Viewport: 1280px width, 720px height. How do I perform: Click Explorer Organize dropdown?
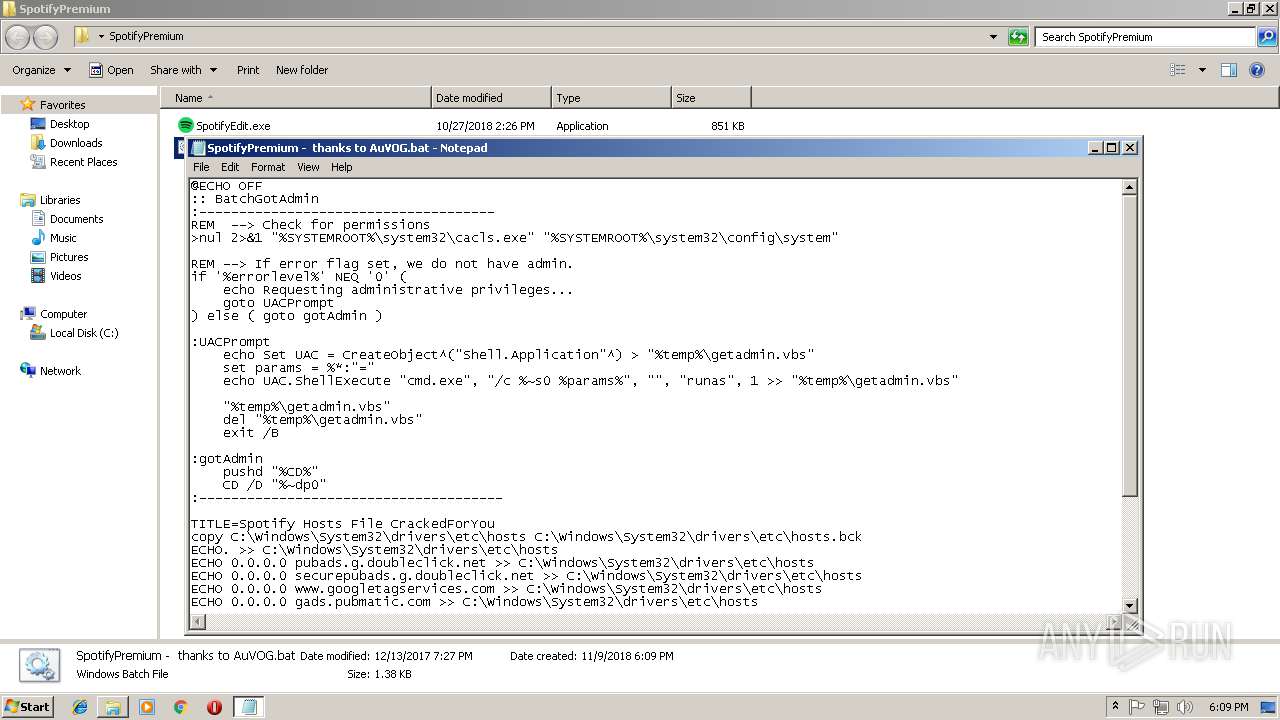41,70
